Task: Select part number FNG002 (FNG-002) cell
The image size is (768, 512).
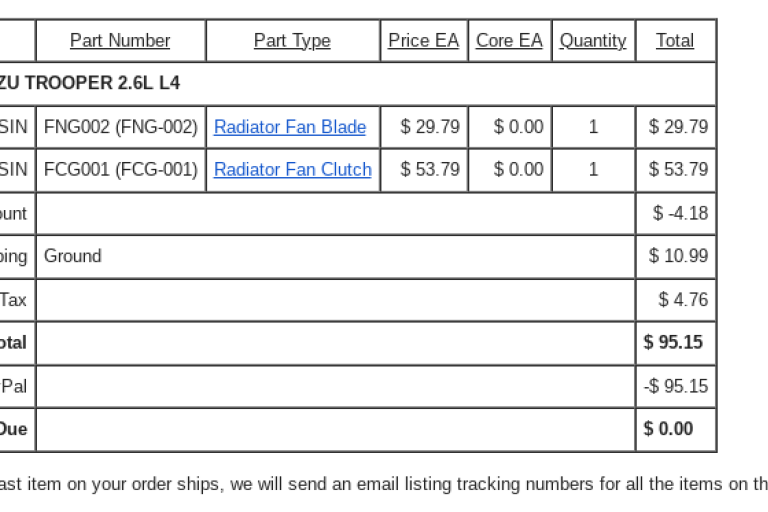Action: click(121, 127)
